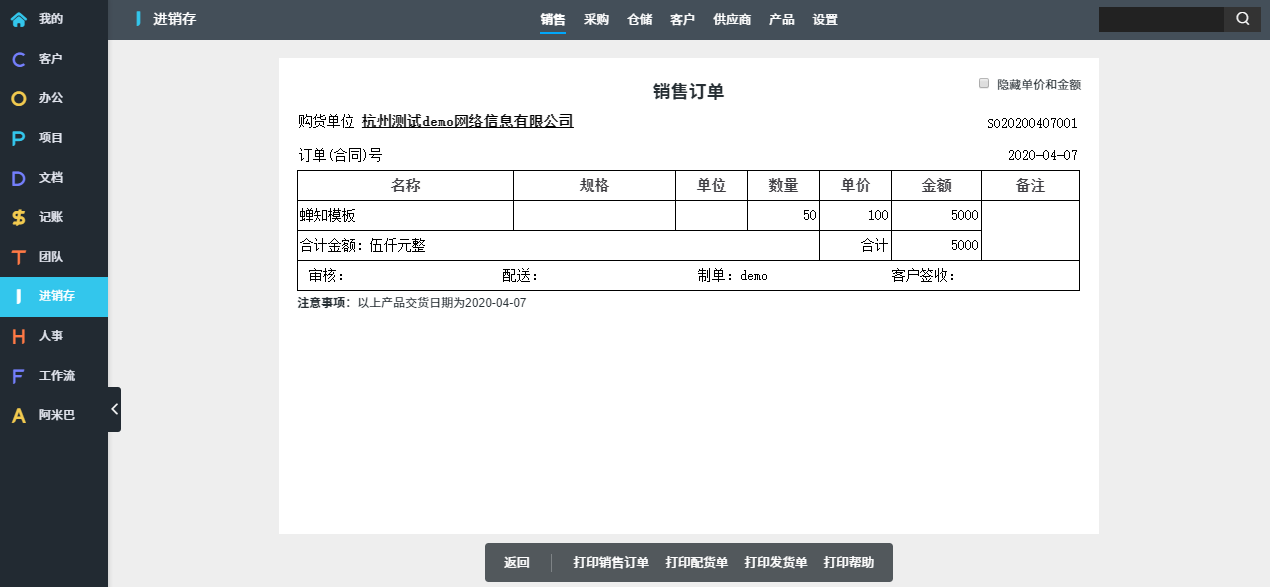Click the 返回 back button

516,563
